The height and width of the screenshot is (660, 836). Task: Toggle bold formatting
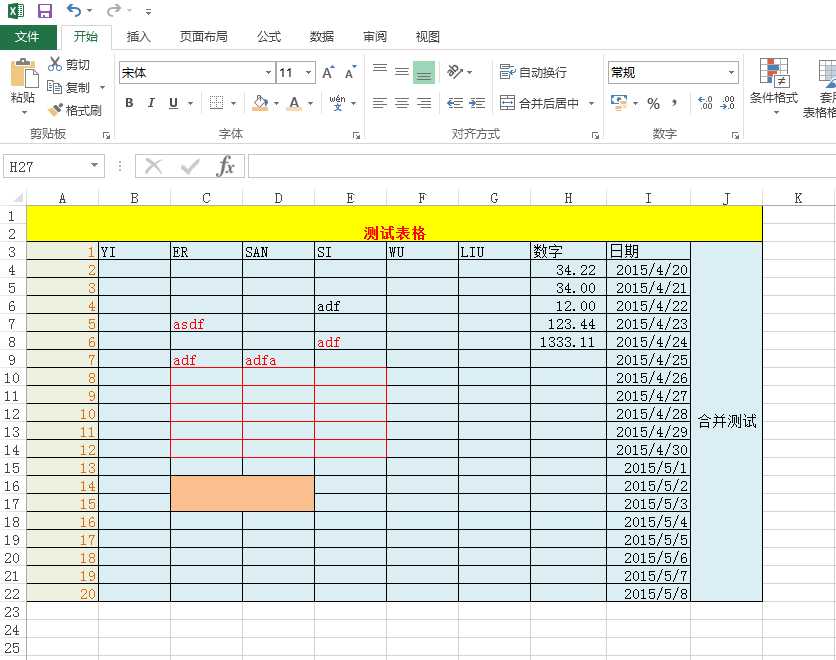(128, 103)
